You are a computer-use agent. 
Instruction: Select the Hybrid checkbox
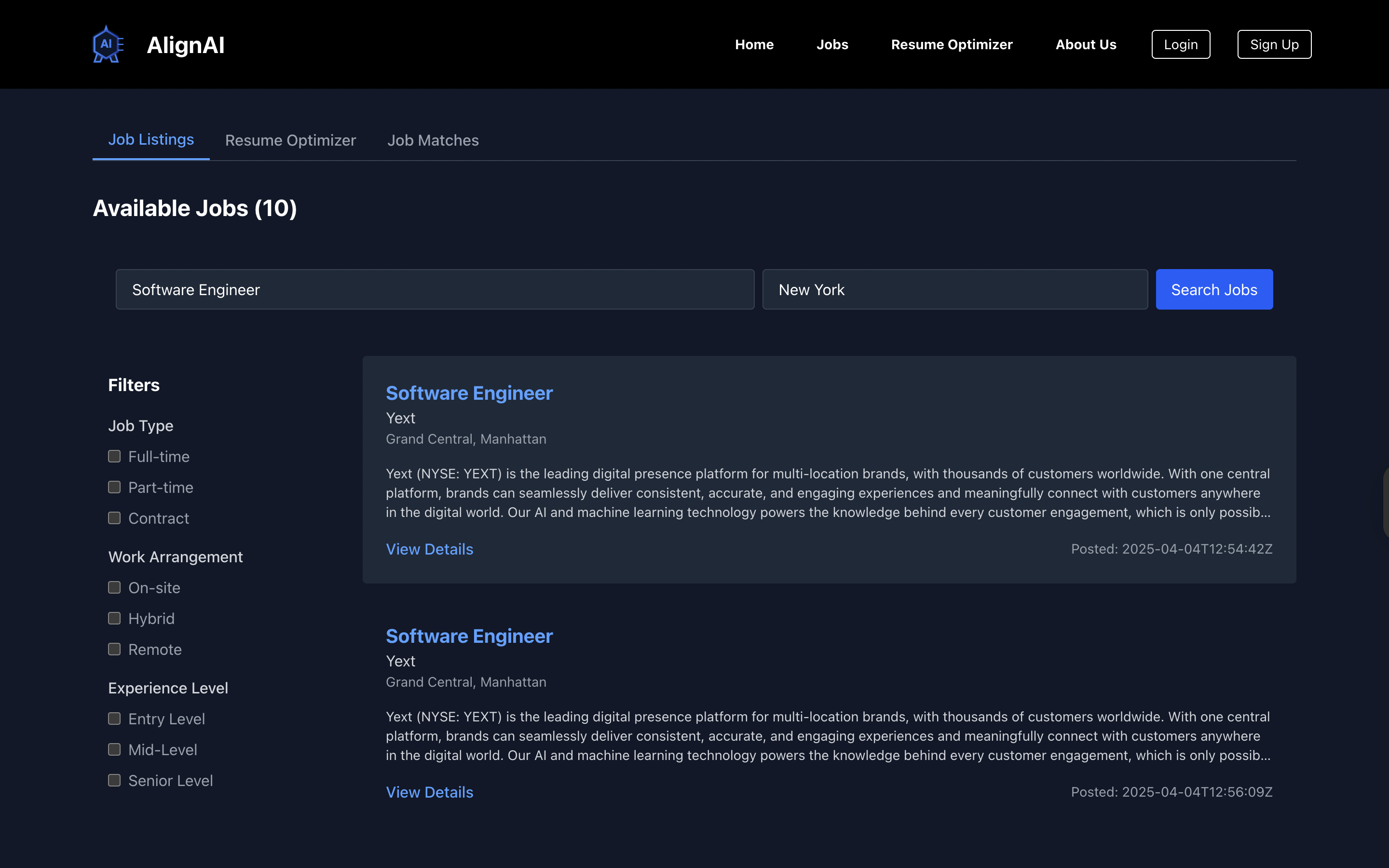114,618
